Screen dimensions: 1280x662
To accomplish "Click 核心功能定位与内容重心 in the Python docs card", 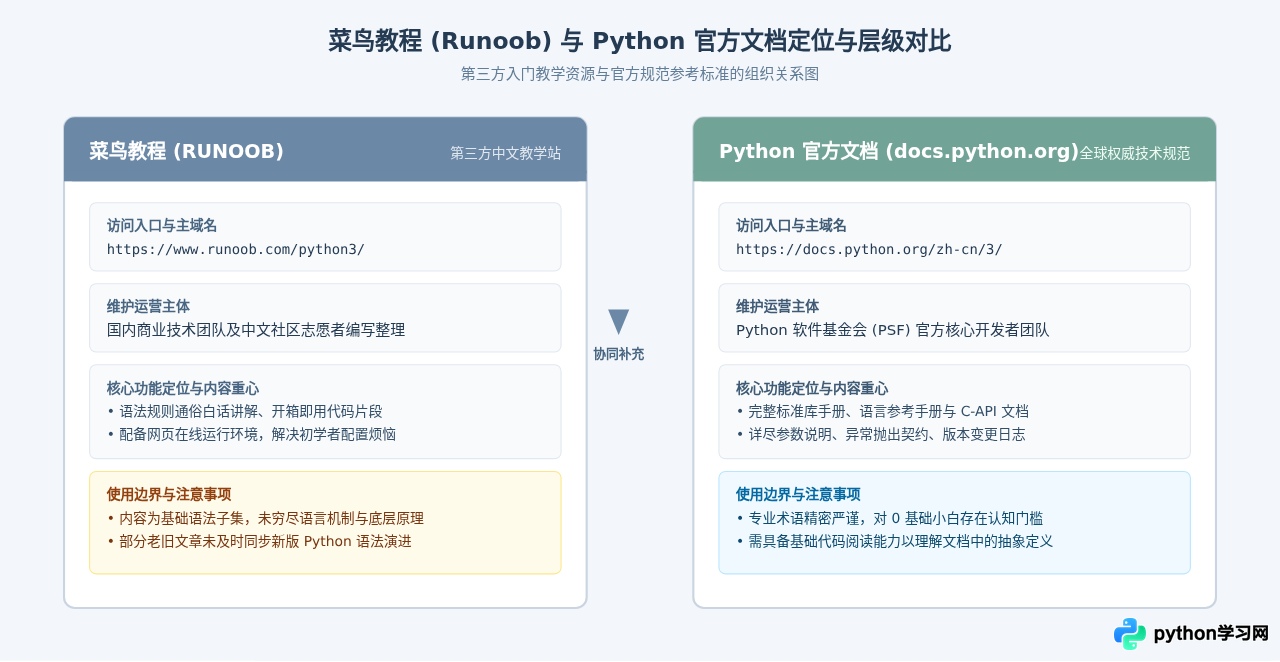I will pyautogui.click(x=812, y=388).
